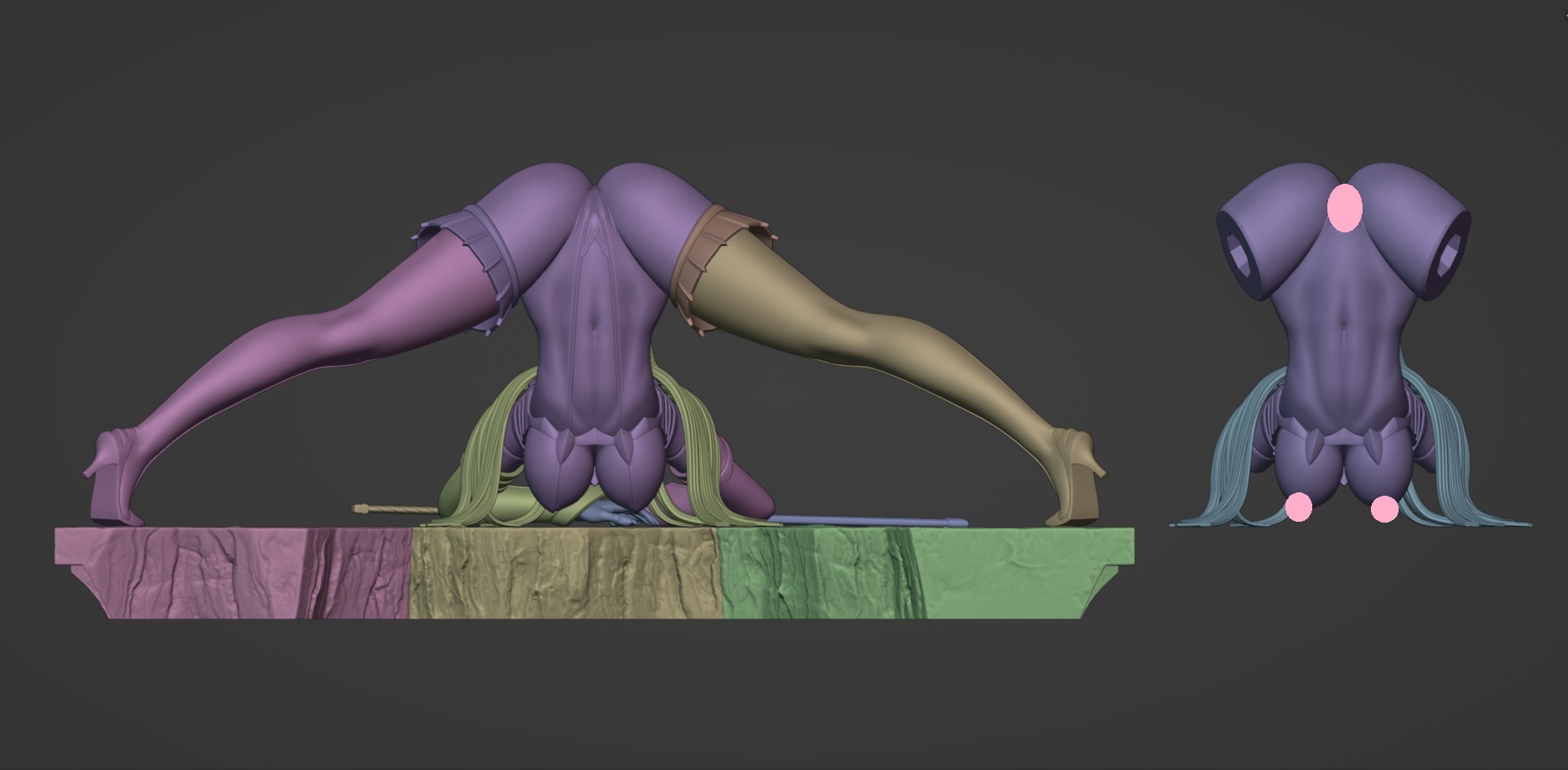Click the purple high-heel shoe on the left

117,478
